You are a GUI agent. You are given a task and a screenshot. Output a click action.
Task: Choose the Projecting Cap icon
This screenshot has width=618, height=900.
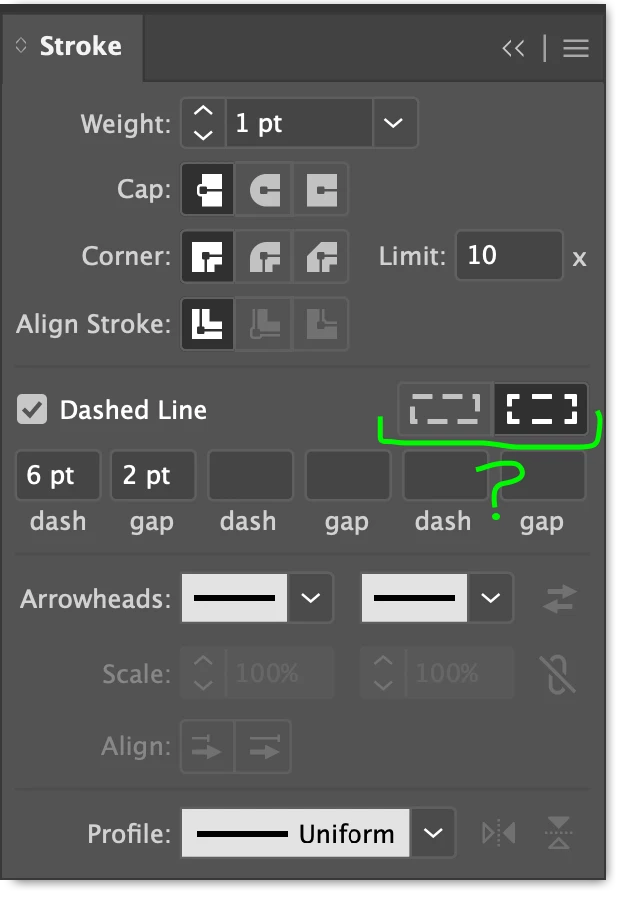click(x=321, y=189)
